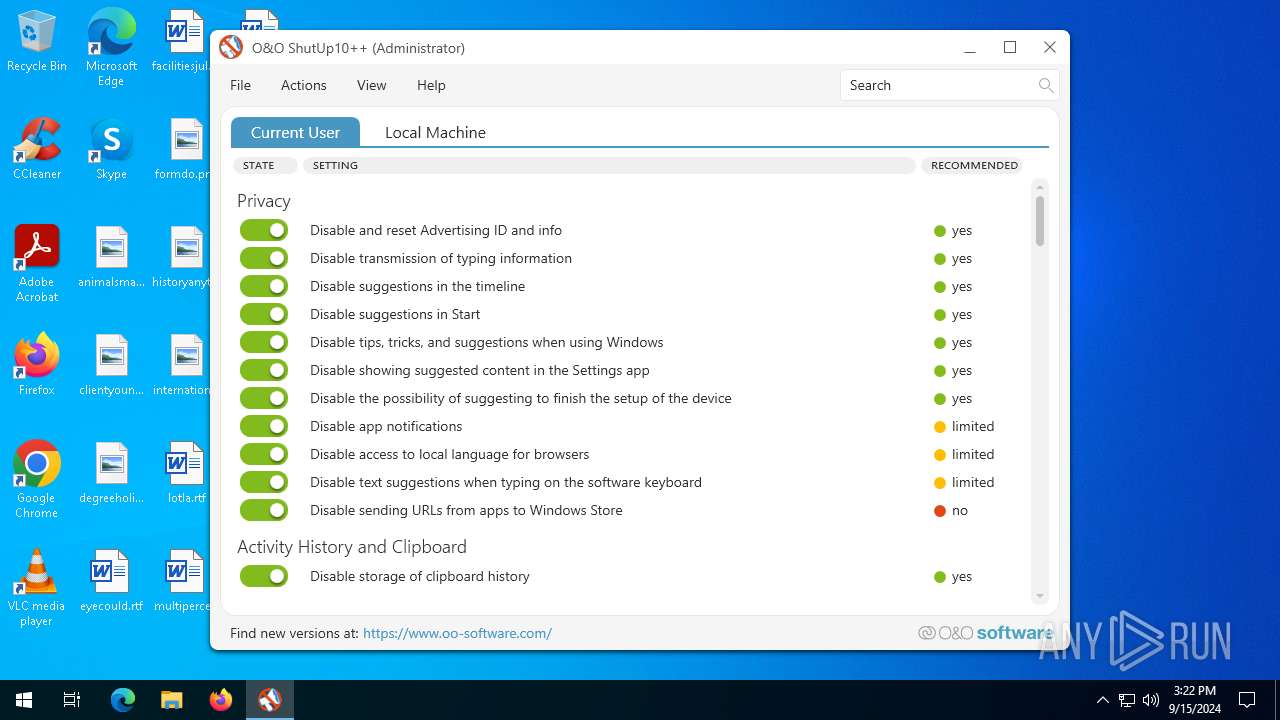Open the notification center icon

tap(1247, 700)
